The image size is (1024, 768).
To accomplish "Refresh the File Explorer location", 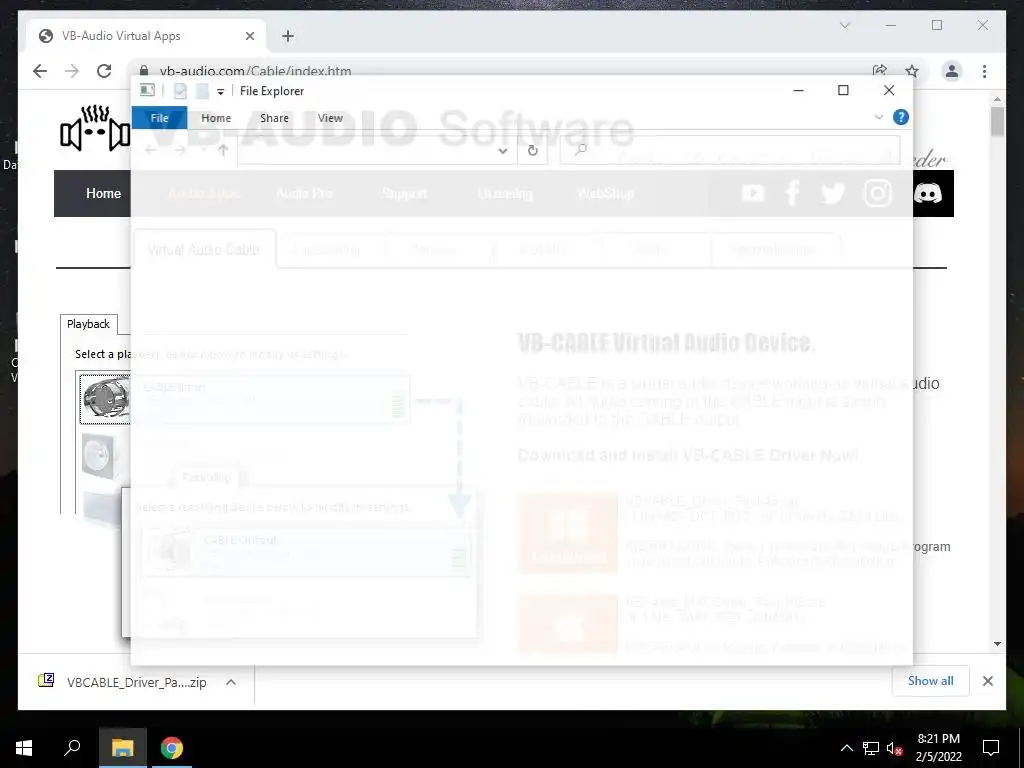I will (532, 151).
